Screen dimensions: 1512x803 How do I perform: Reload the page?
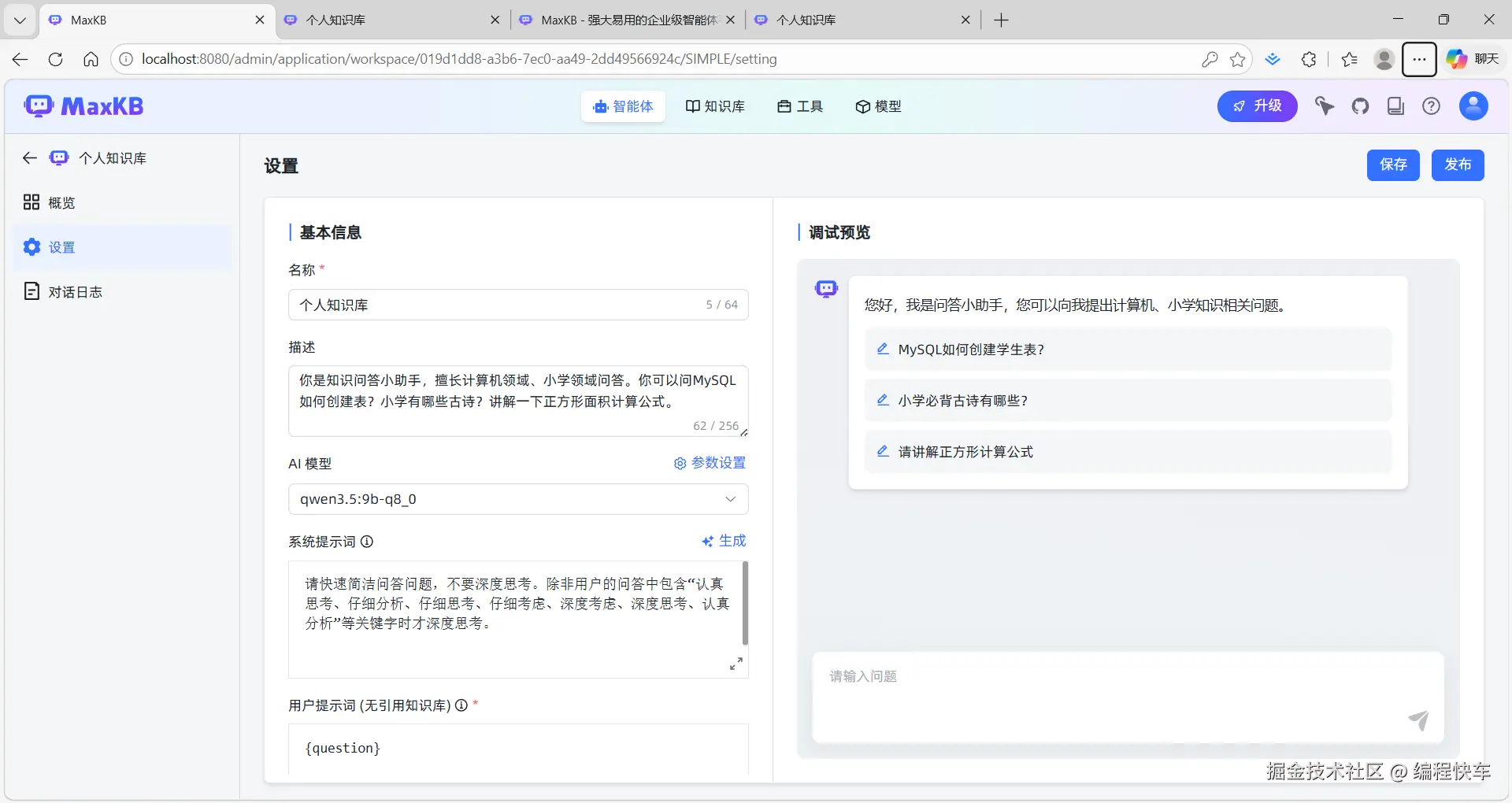coord(55,59)
